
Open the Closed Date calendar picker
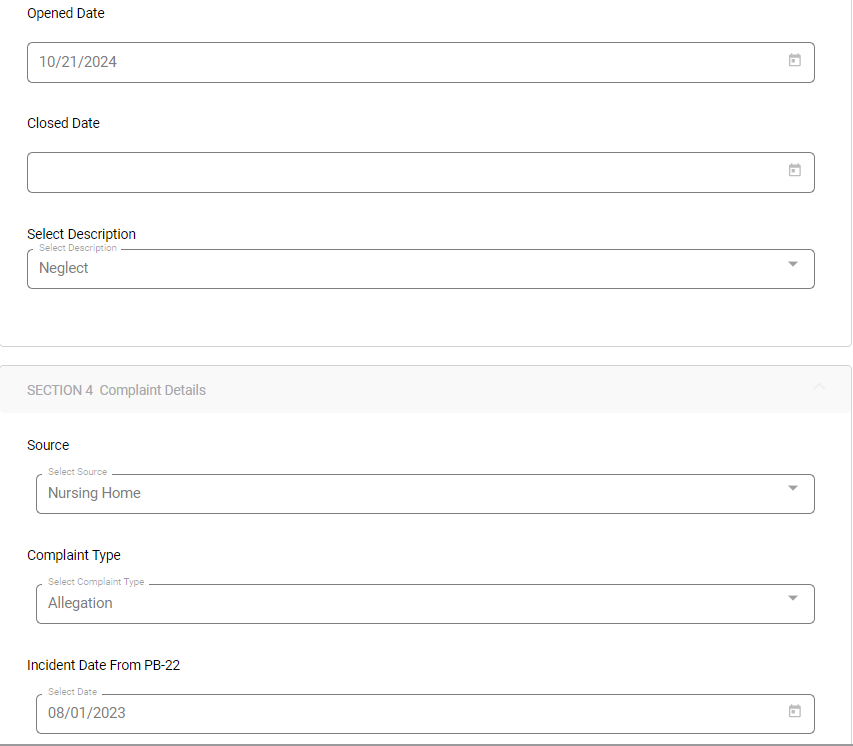(795, 171)
